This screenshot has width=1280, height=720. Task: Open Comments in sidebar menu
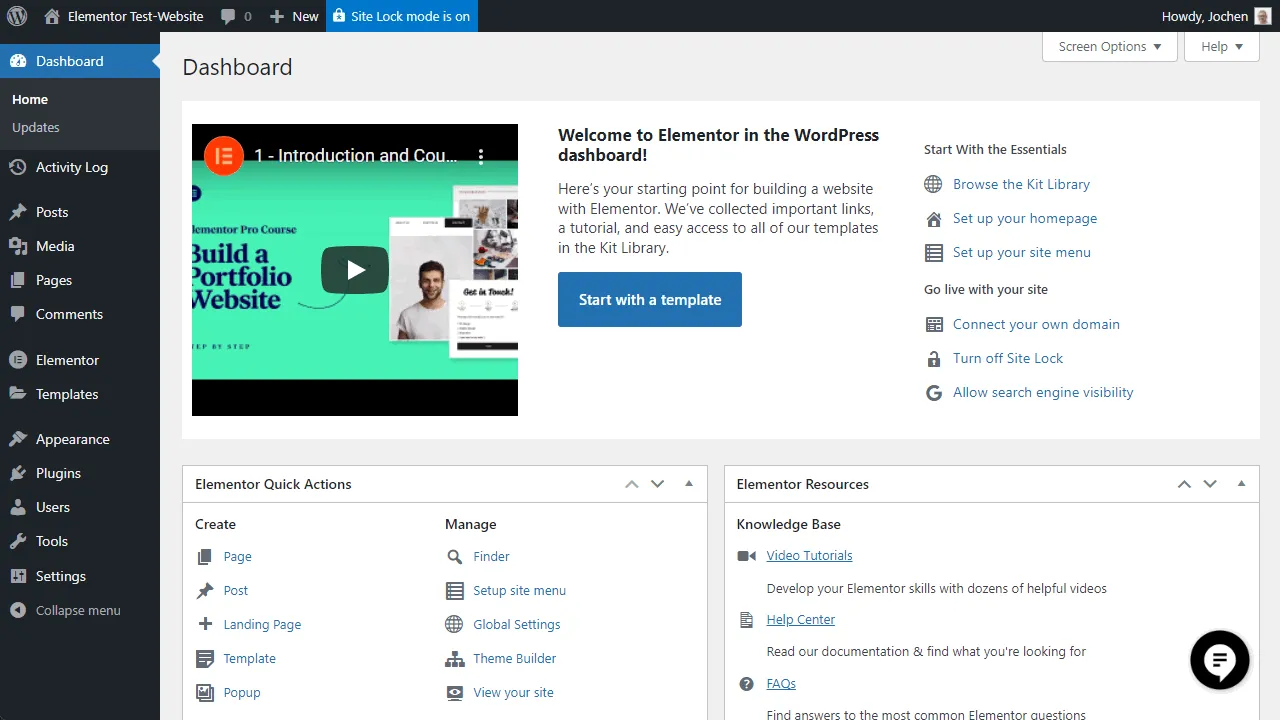point(80,314)
